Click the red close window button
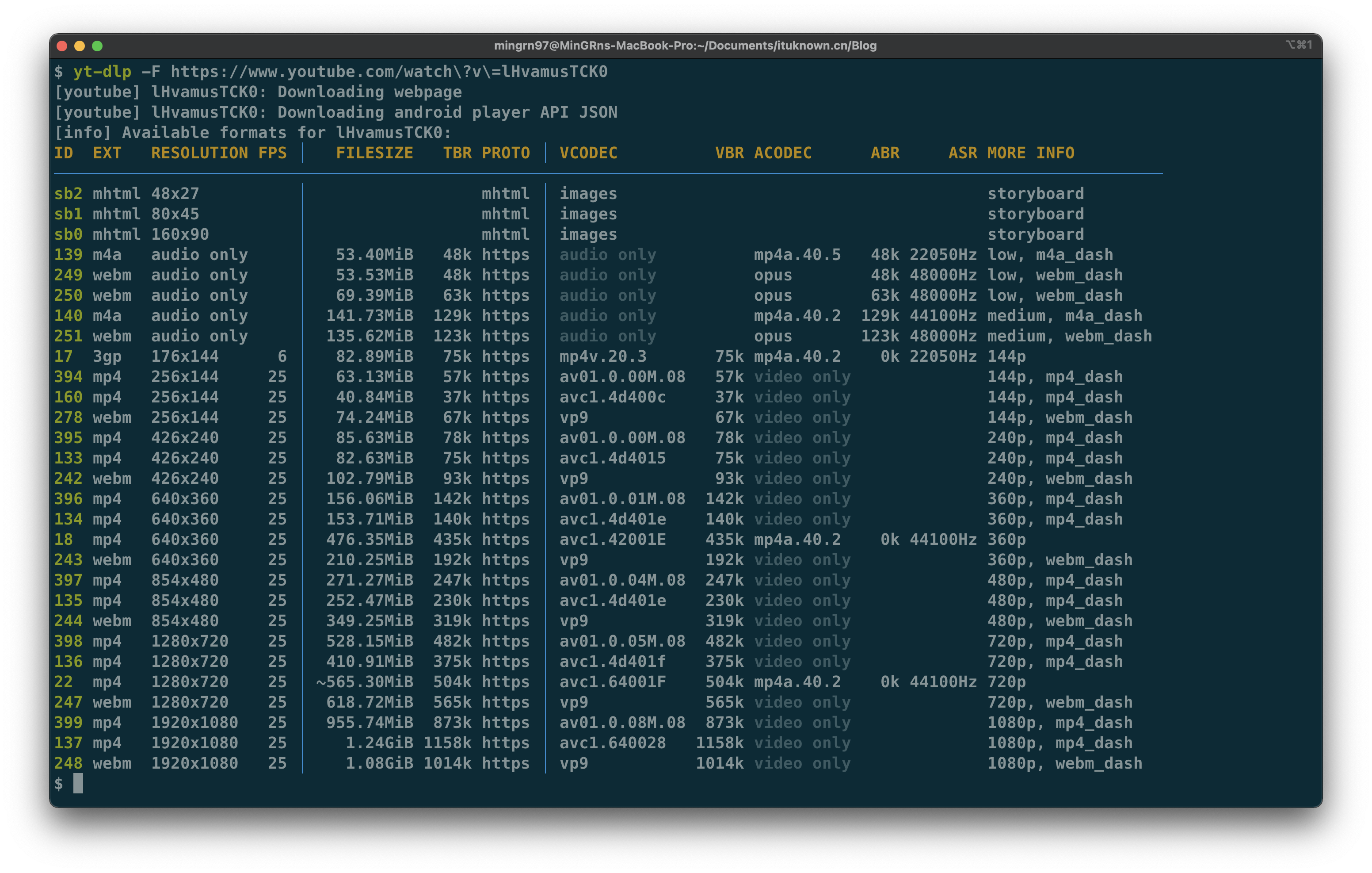Screen dimensions: 1372x873 (62, 46)
